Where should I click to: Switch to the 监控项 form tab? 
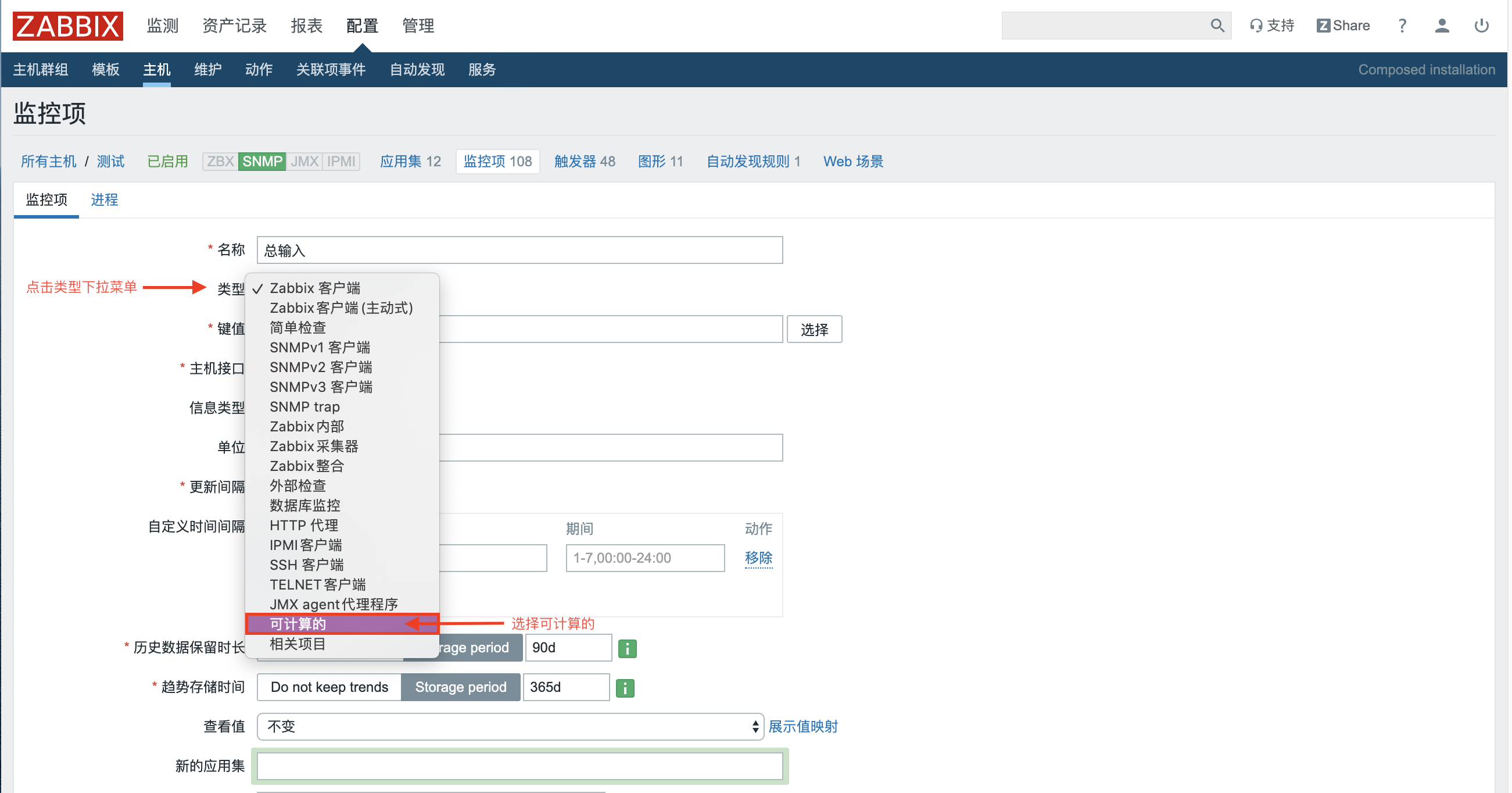[46, 200]
